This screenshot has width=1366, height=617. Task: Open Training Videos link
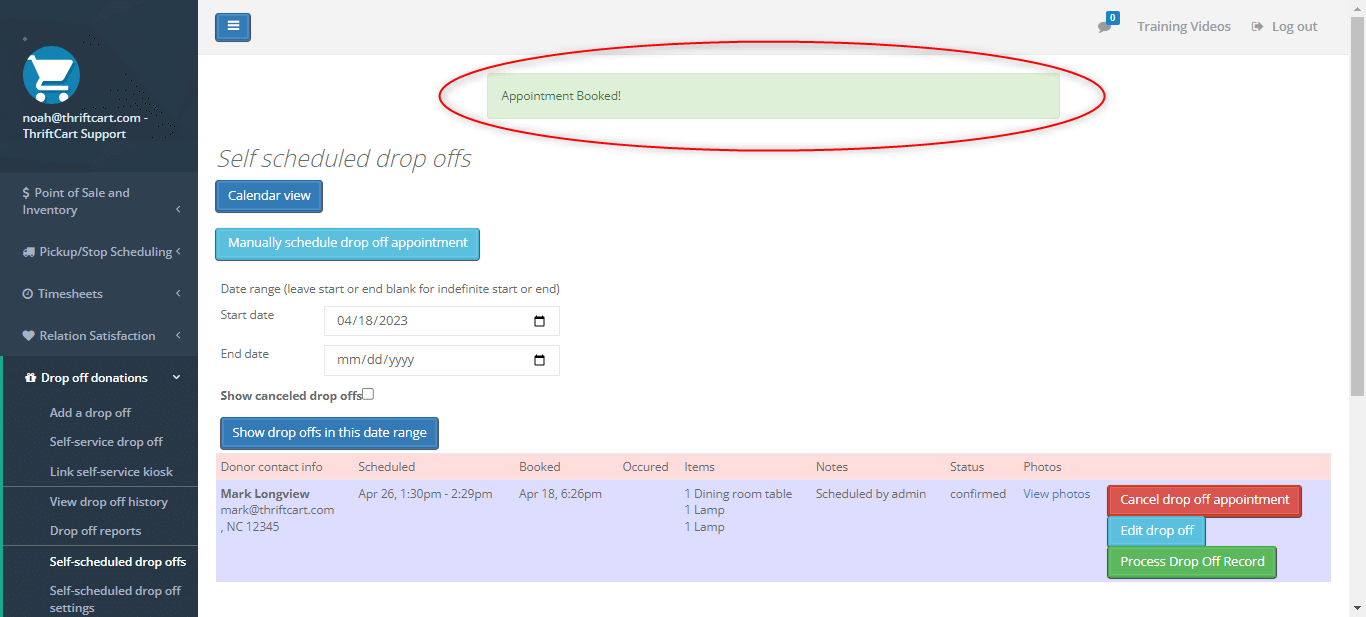1184,27
